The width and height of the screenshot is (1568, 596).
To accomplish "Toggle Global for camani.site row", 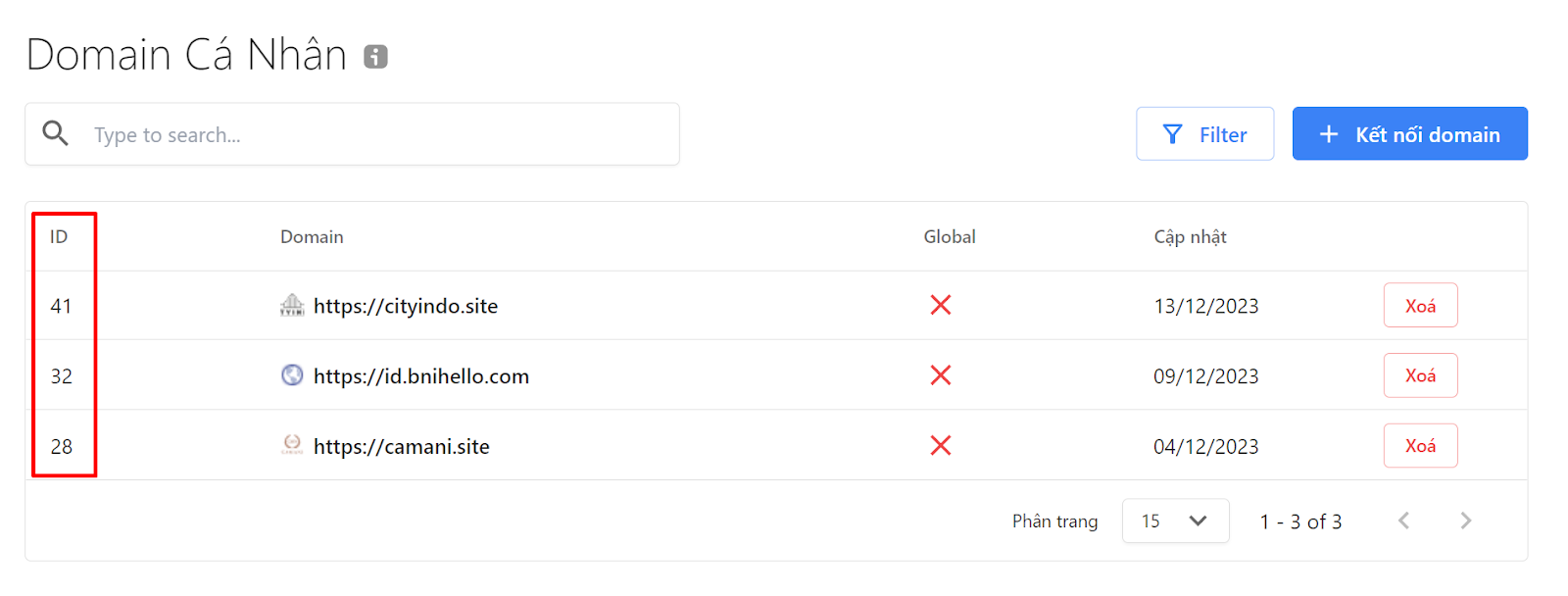I will pos(941,446).
